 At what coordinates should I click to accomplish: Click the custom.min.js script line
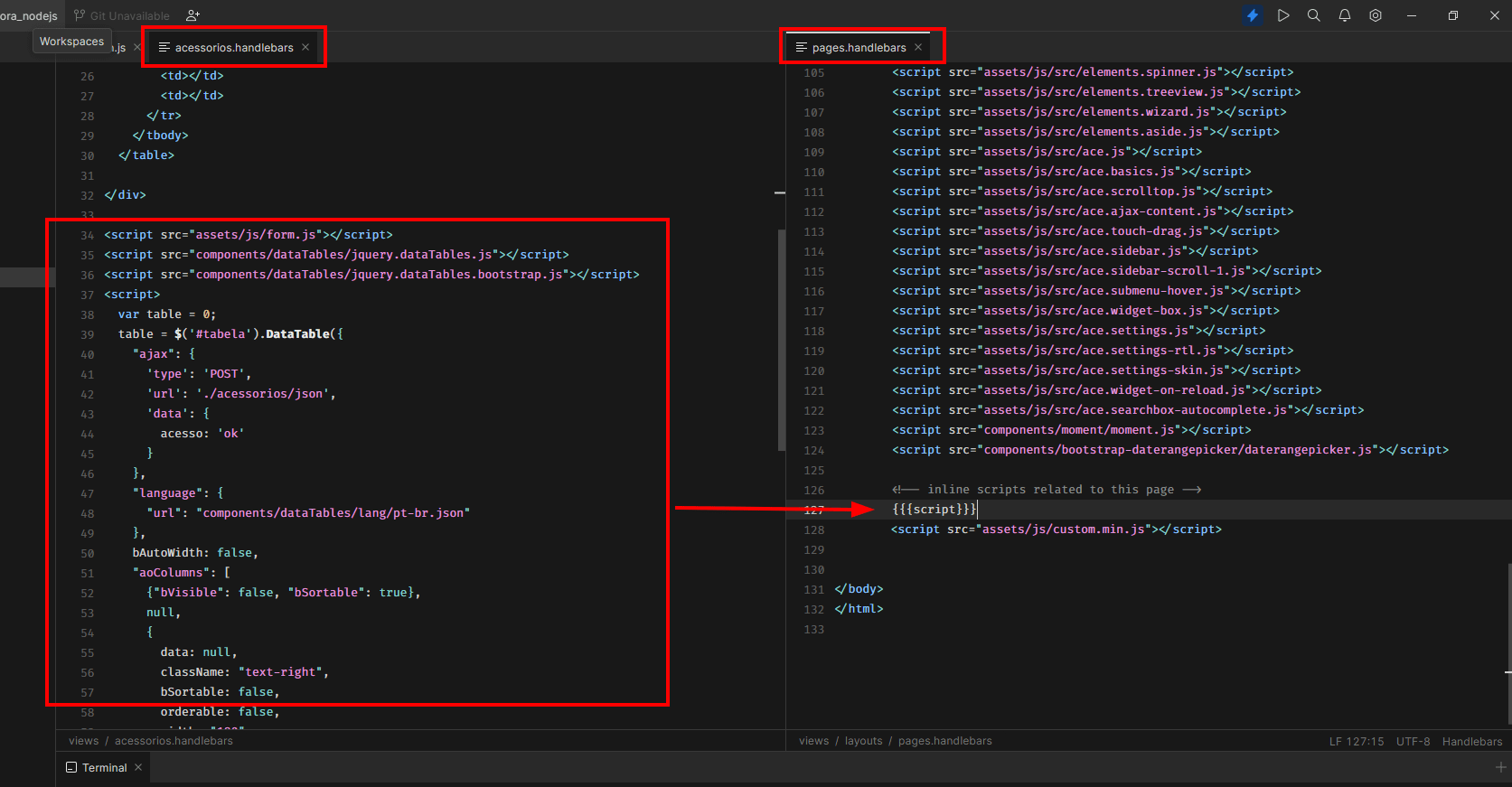tap(1057, 529)
